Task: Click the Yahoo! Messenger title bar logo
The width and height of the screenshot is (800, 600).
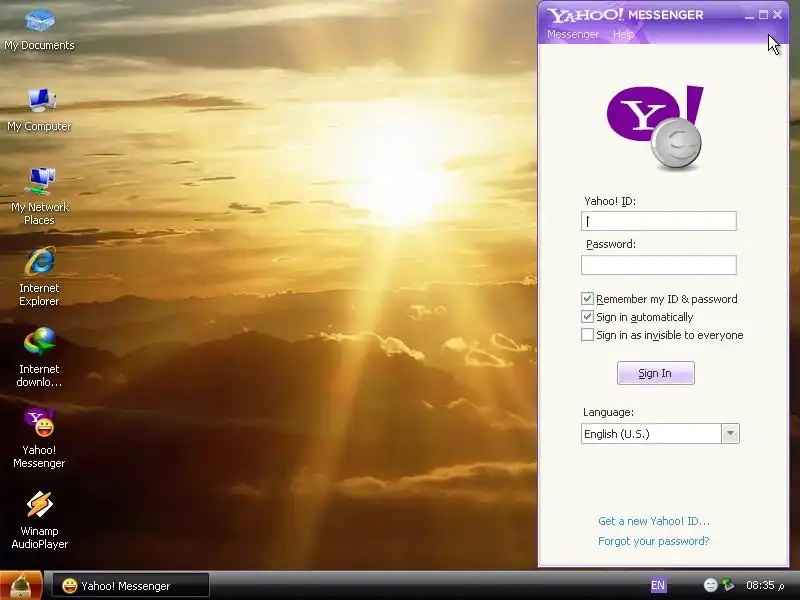Action: coord(626,15)
